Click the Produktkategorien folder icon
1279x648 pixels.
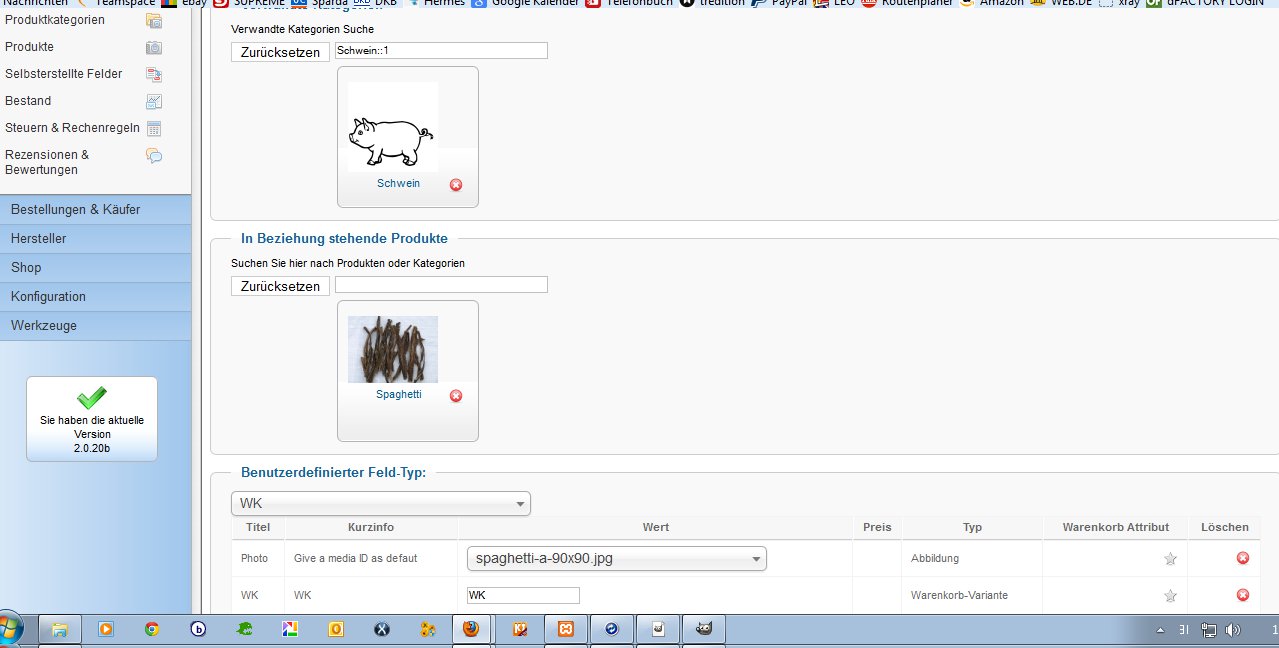(x=154, y=20)
